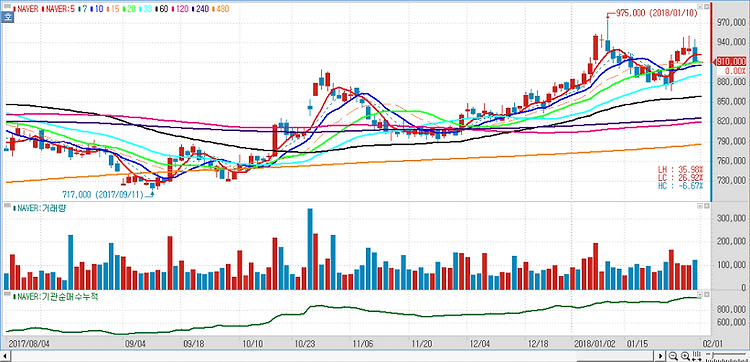Select the 10-day moving average legend

[x=97, y=9]
